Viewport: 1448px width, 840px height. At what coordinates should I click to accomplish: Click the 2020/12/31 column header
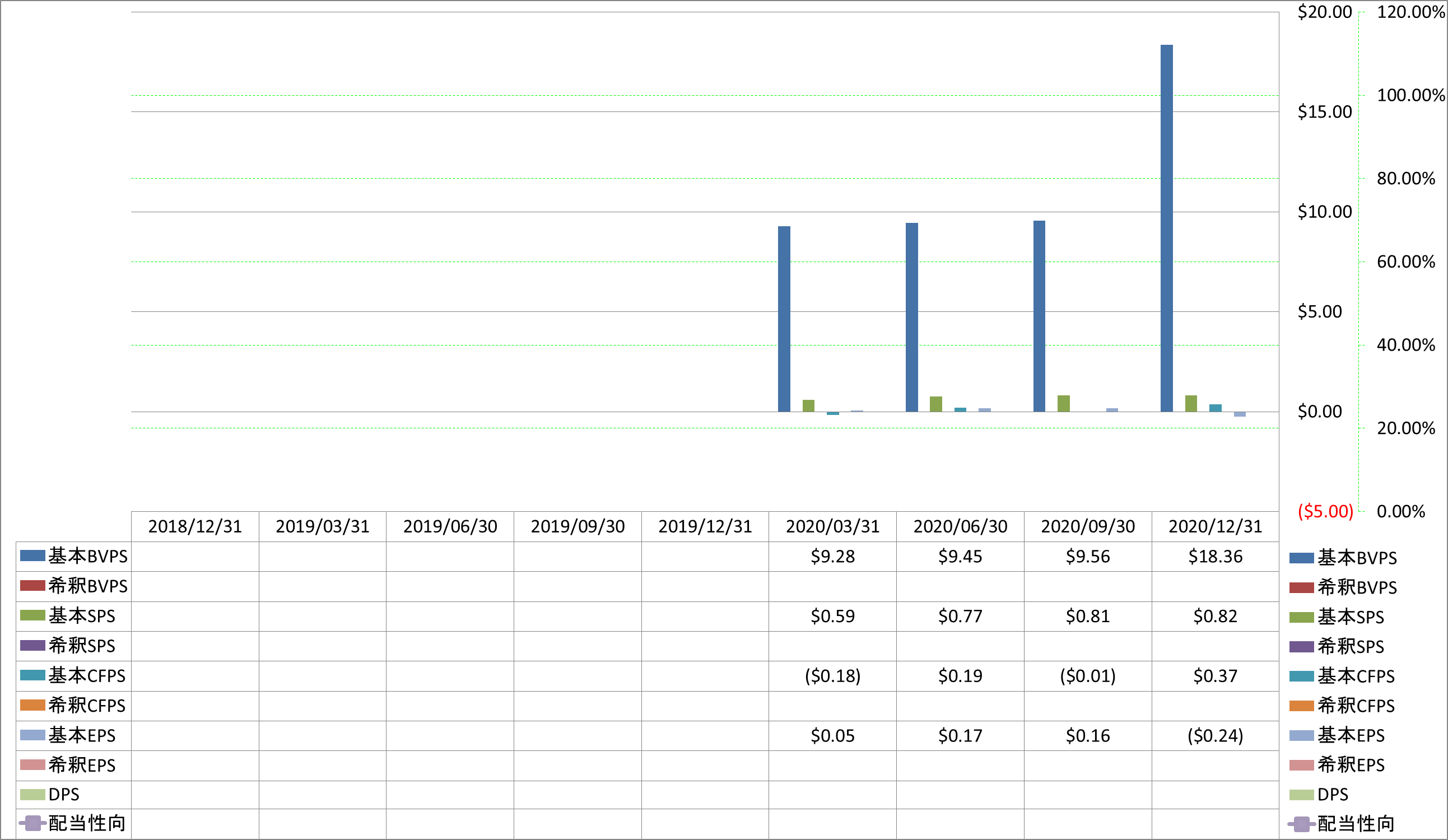pyautogui.click(x=1216, y=526)
